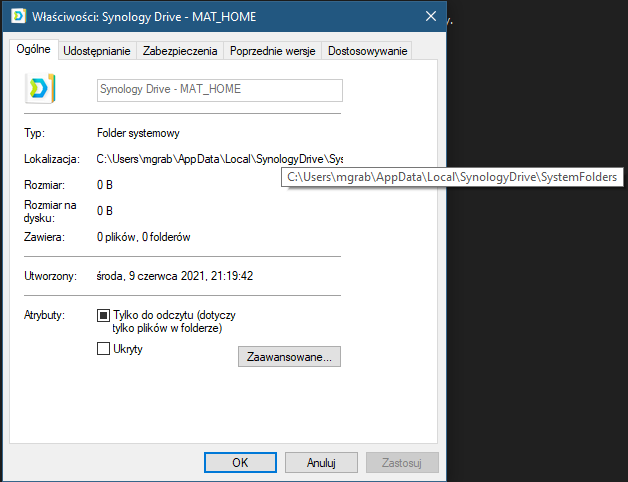Viewport: 628px width, 482px height.
Task: Click the creation date value
Action: coord(175,276)
